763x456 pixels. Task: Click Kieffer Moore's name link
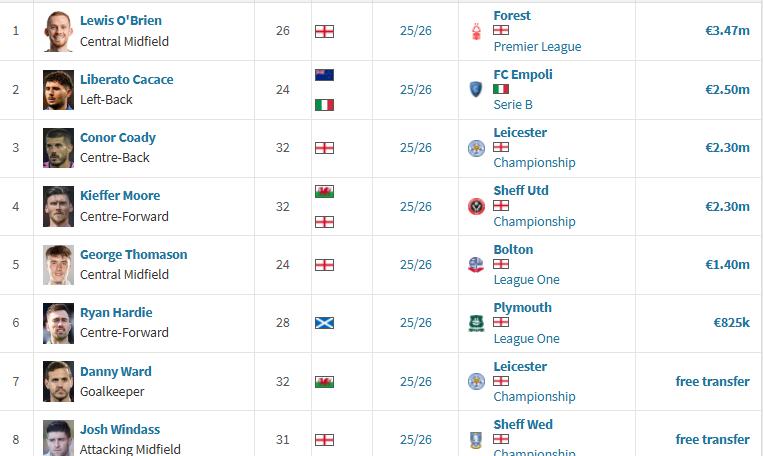120,196
